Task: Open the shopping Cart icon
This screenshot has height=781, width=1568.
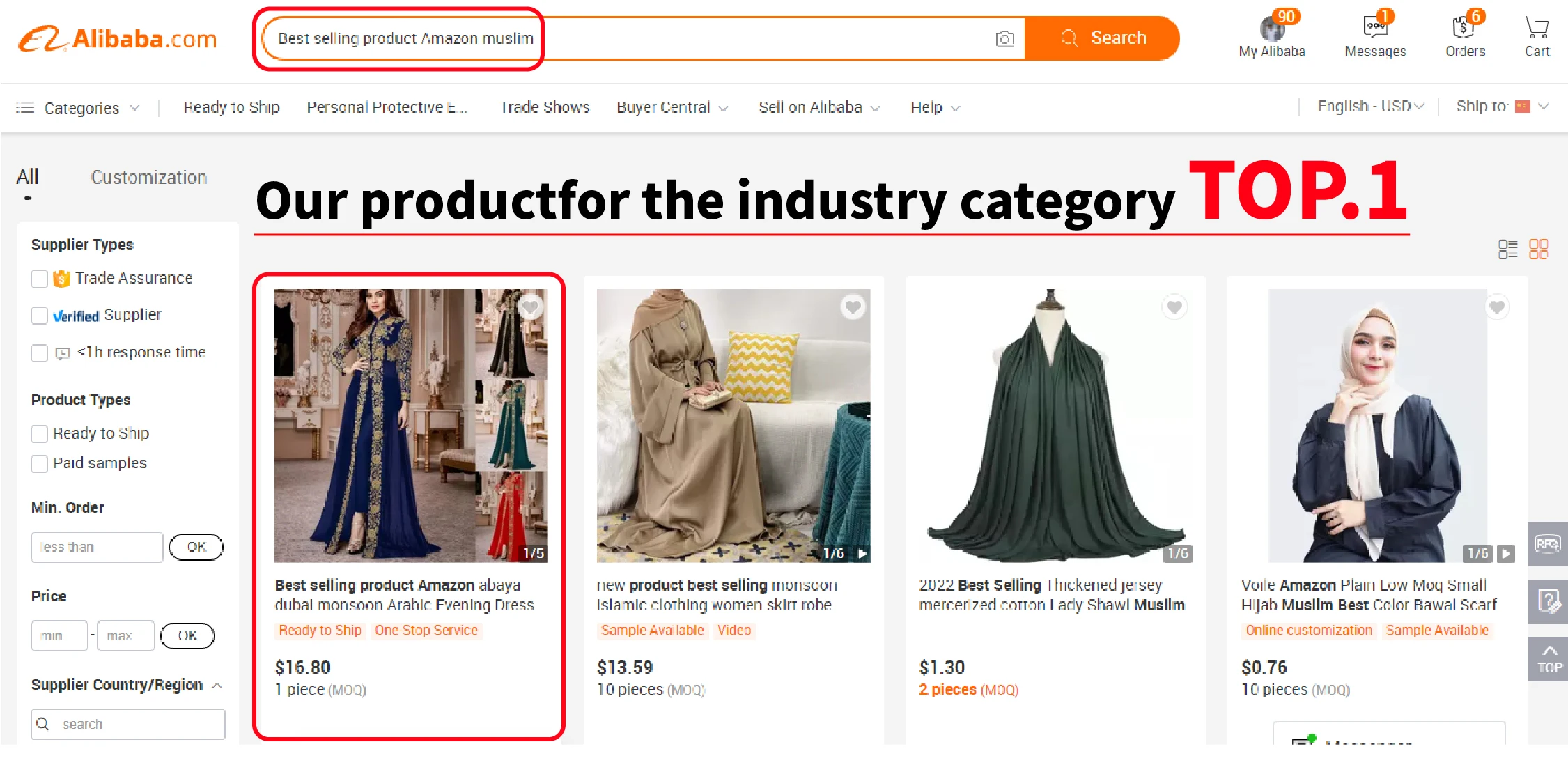Action: [x=1537, y=28]
